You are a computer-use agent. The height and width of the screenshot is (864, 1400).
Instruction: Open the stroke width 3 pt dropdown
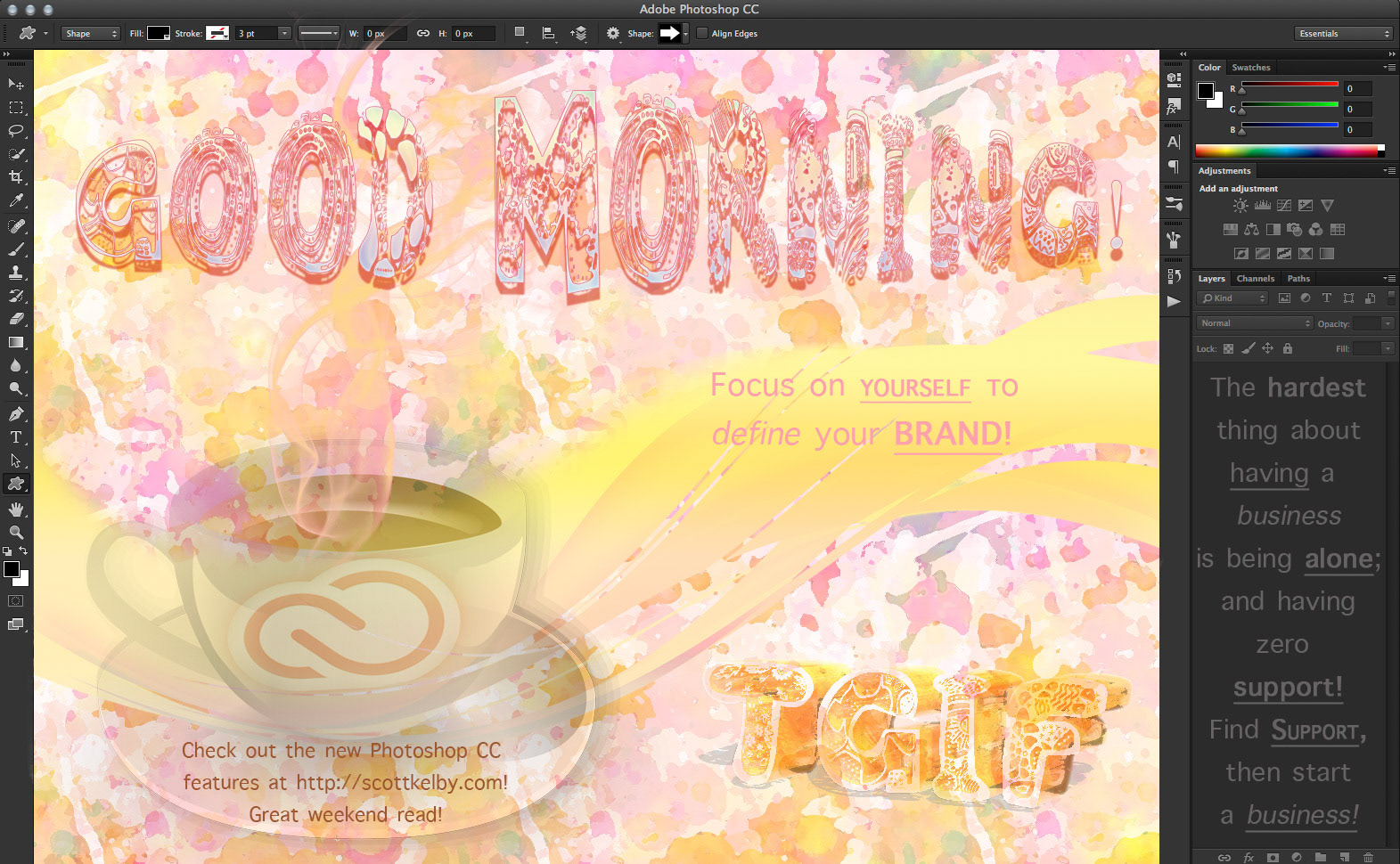(x=284, y=34)
